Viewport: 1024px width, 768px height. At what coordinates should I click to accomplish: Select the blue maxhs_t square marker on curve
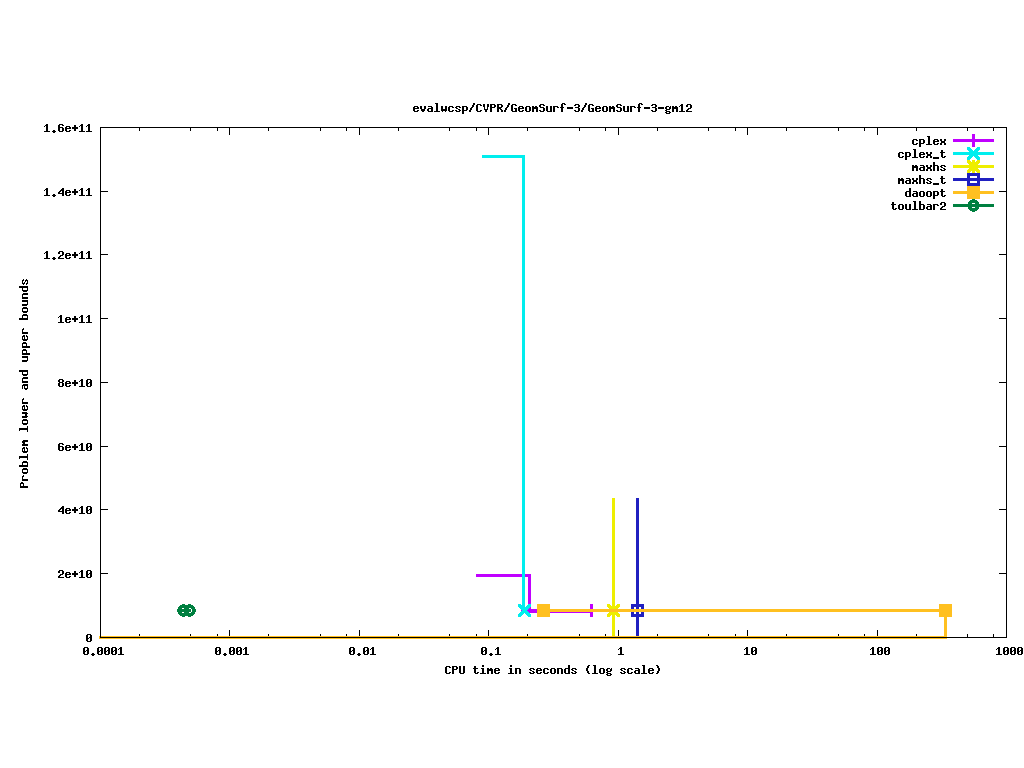pos(637,610)
